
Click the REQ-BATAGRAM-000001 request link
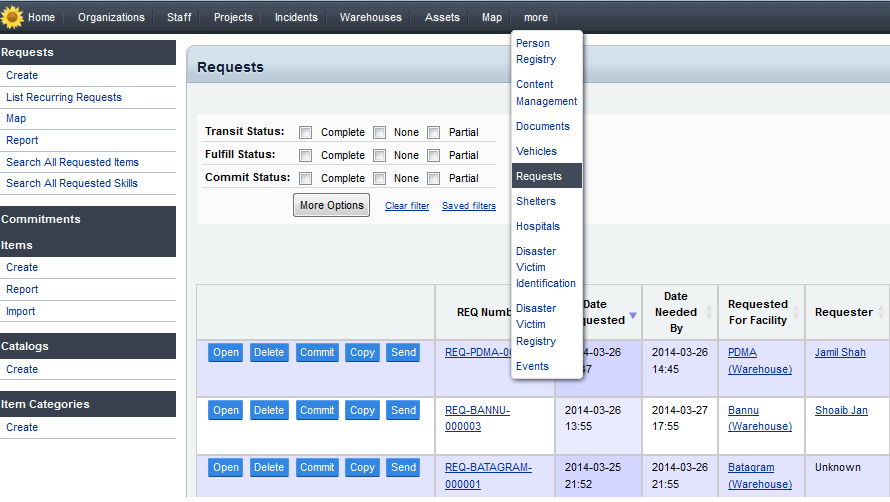pyautogui.click(x=488, y=475)
